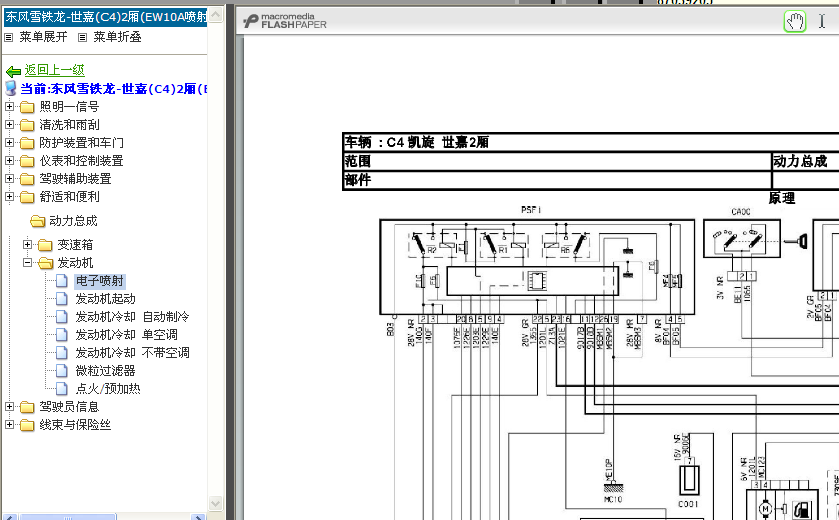Expand the 照明—信号 tree node
The image size is (839, 520).
(9, 106)
